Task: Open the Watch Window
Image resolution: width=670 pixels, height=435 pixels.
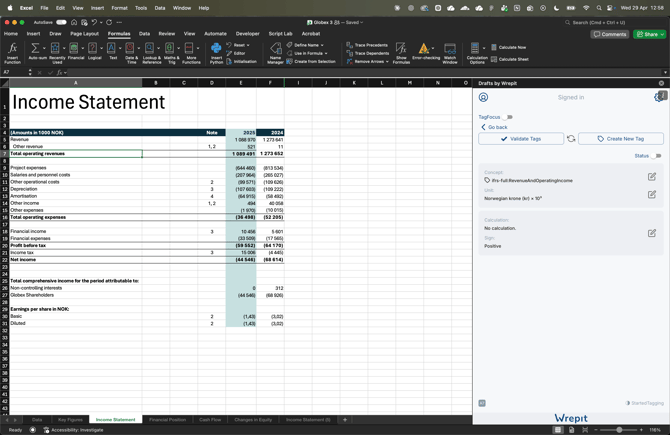Action: pyautogui.click(x=450, y=53)
